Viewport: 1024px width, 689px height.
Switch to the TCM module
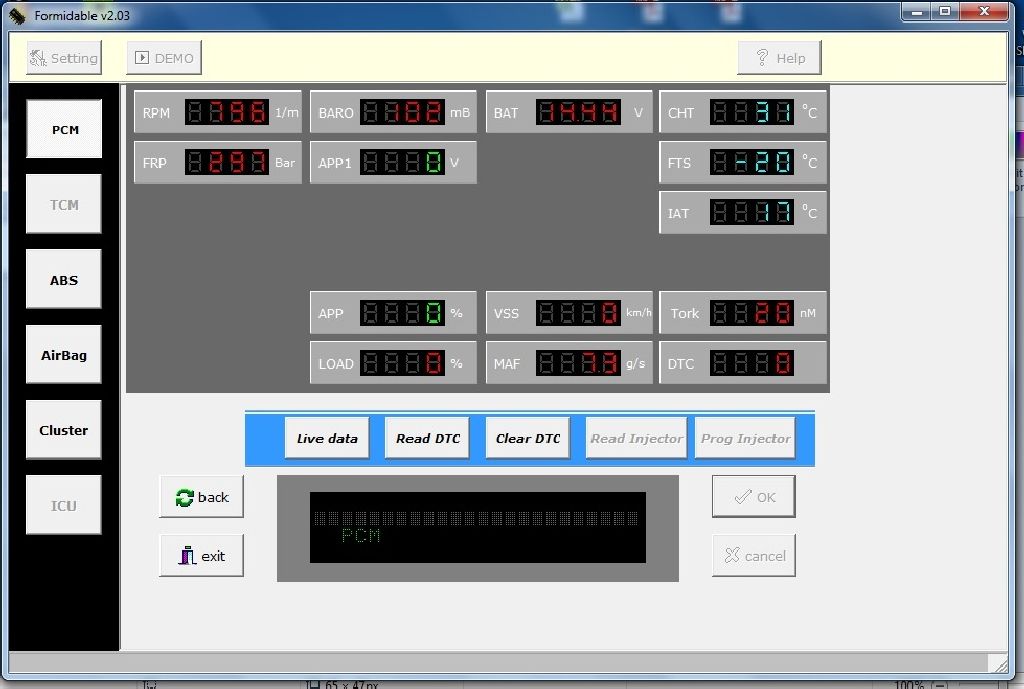[x=64, y=204]
